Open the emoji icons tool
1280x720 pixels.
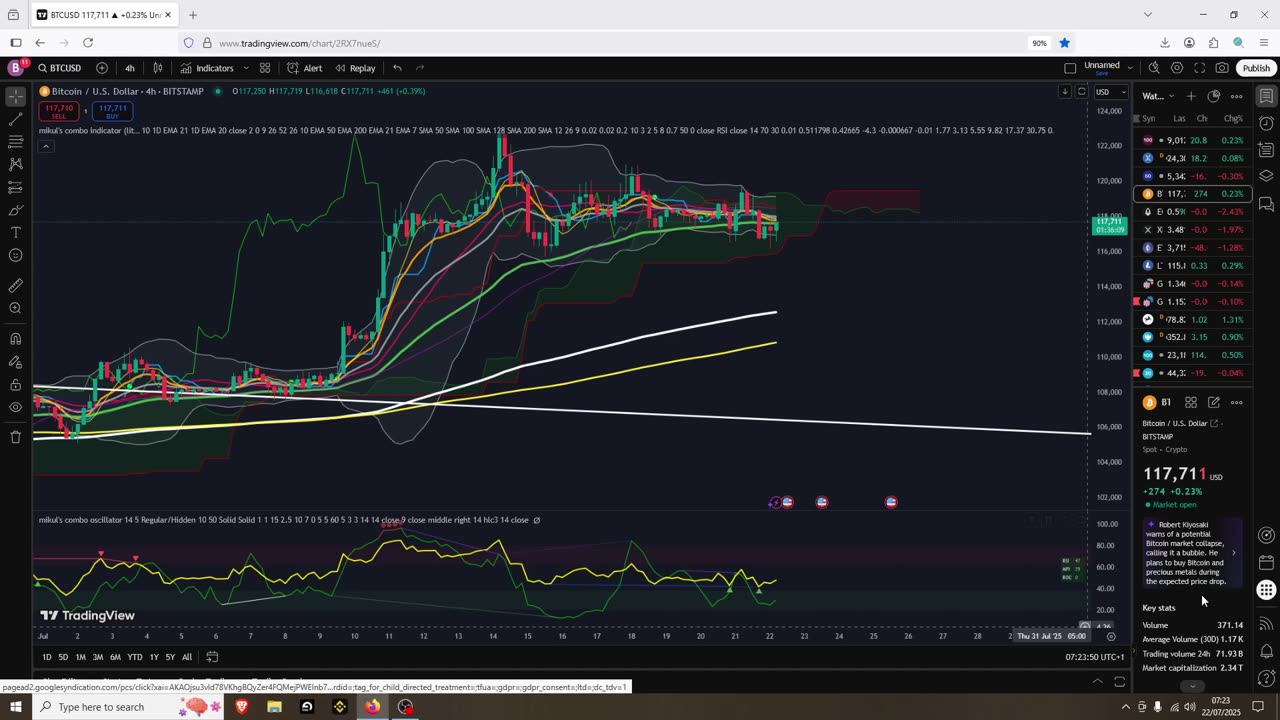[x=15, y=256]
